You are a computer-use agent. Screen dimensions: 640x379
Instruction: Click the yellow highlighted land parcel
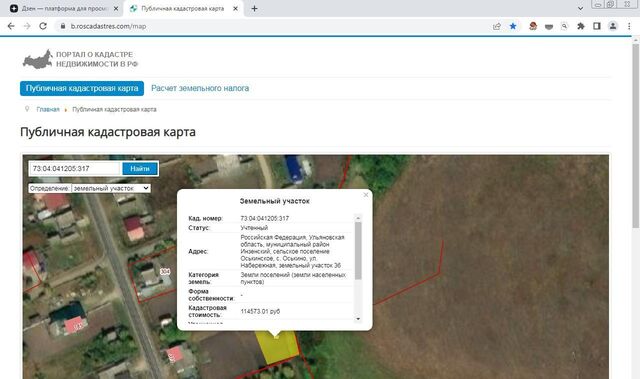(x=277, y=347)
